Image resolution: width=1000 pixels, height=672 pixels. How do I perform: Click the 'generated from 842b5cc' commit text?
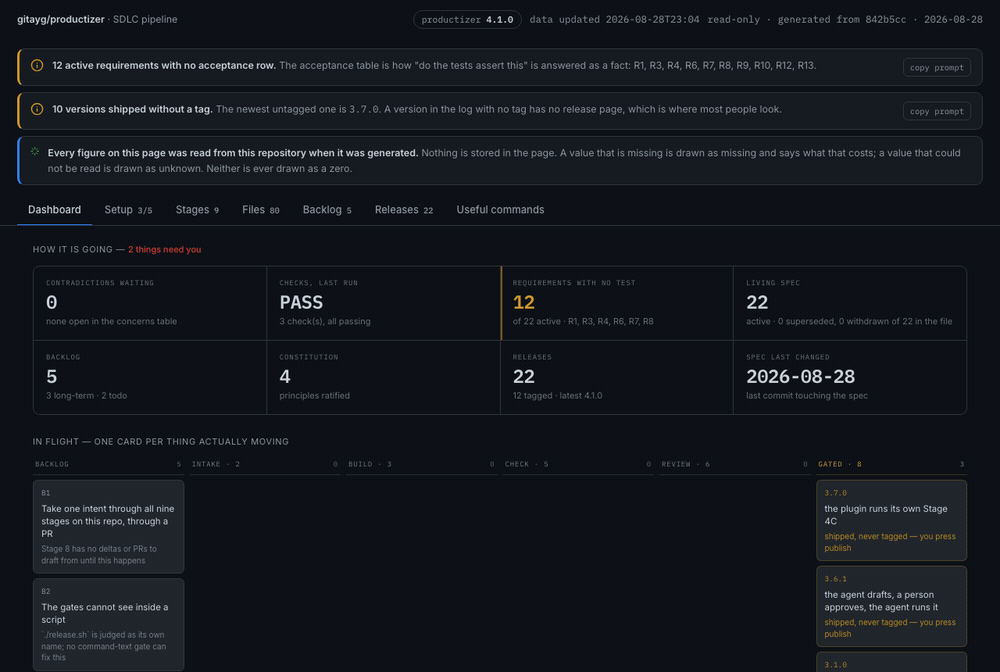click(x=841, y=20)
